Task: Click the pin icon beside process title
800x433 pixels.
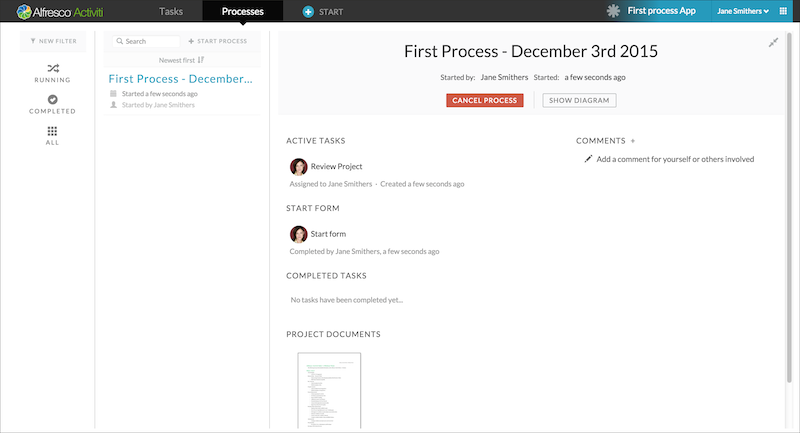Action: [x=773, y=43]
